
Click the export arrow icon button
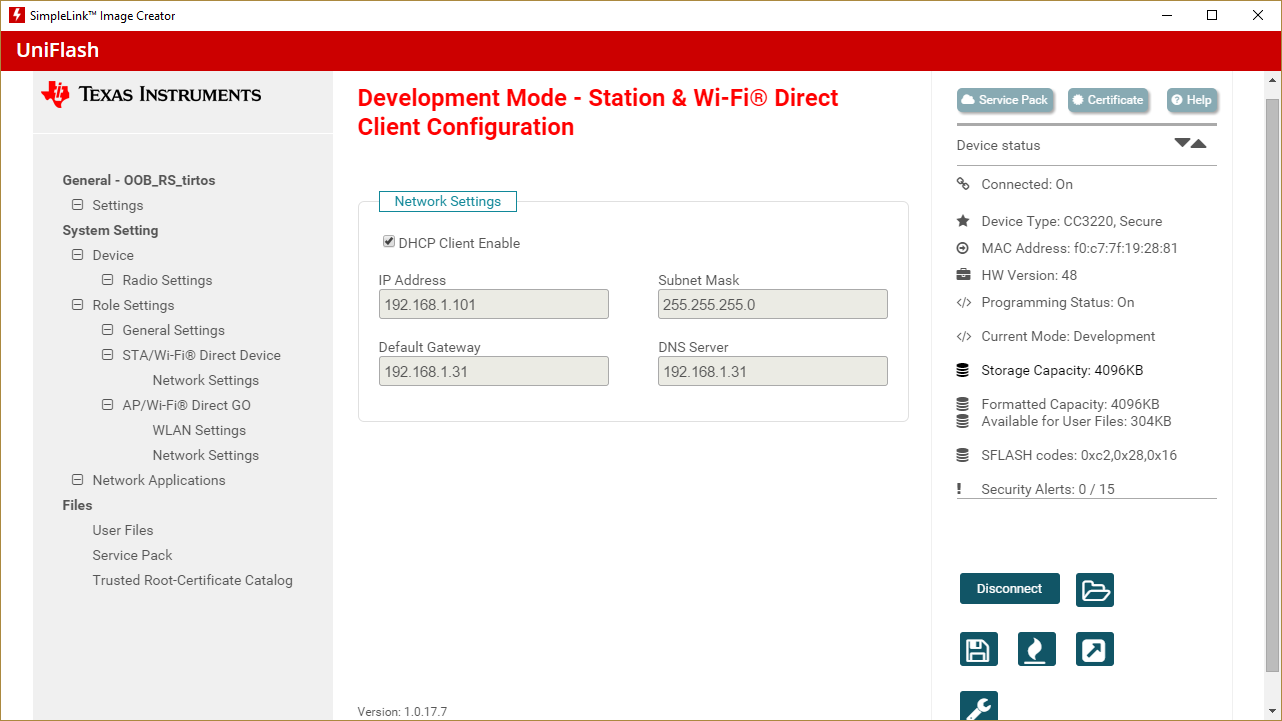1095,650
